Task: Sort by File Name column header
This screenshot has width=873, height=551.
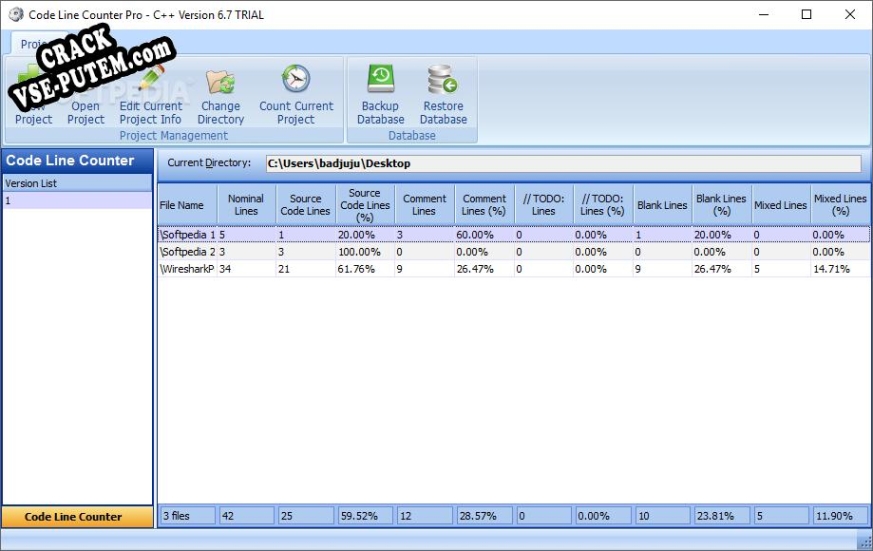Action: click(187, 205)
